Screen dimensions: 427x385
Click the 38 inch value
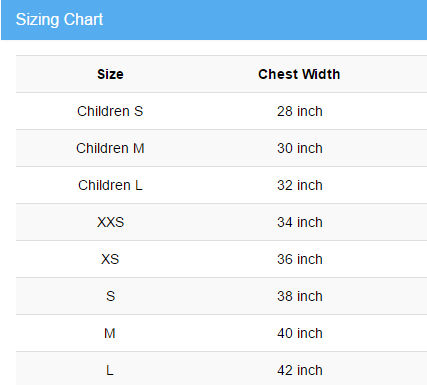(300, 296)
